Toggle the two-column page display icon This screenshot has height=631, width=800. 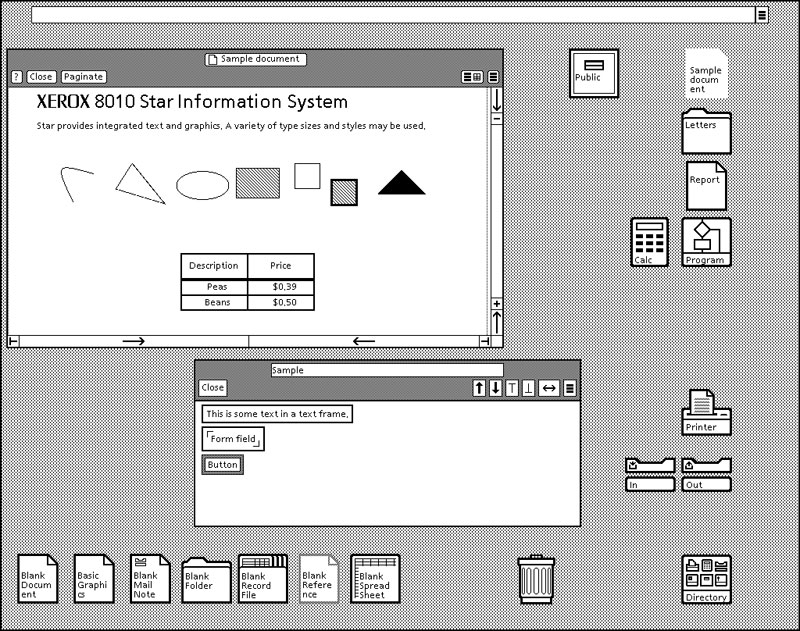point(470,76)
